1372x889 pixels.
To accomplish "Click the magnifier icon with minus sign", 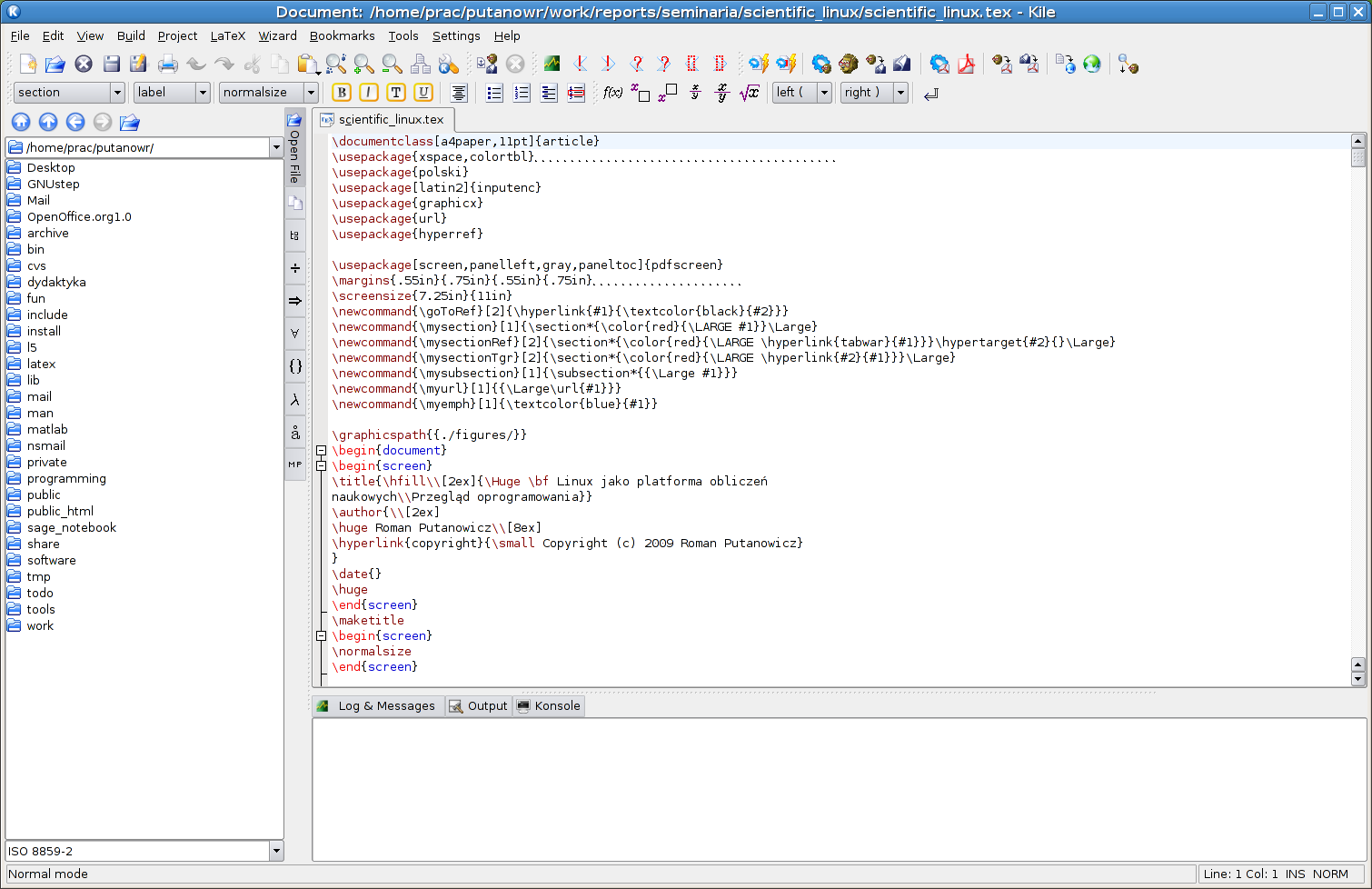I will (x=392, y=64).
